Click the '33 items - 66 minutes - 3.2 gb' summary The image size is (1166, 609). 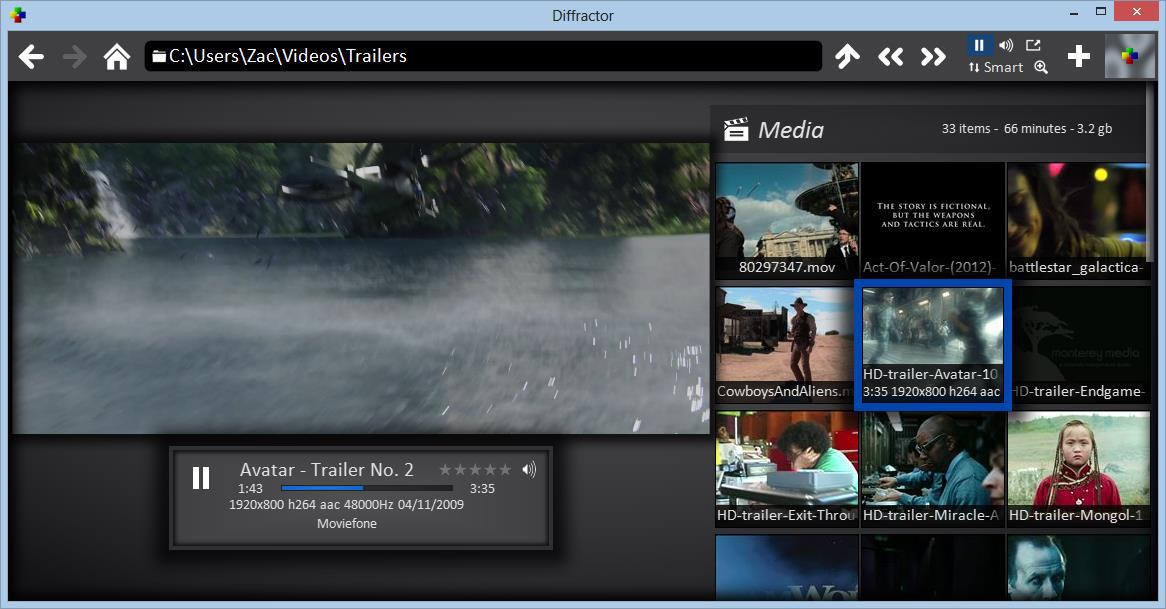click(1027, 129)
